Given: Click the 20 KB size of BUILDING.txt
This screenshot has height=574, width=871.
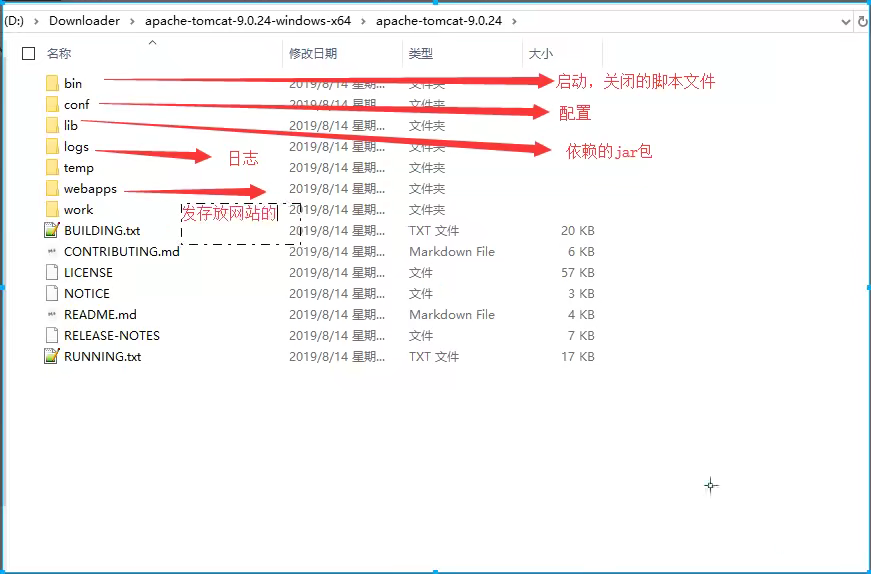Looking at the screenshot, I should tap(578, 230).
